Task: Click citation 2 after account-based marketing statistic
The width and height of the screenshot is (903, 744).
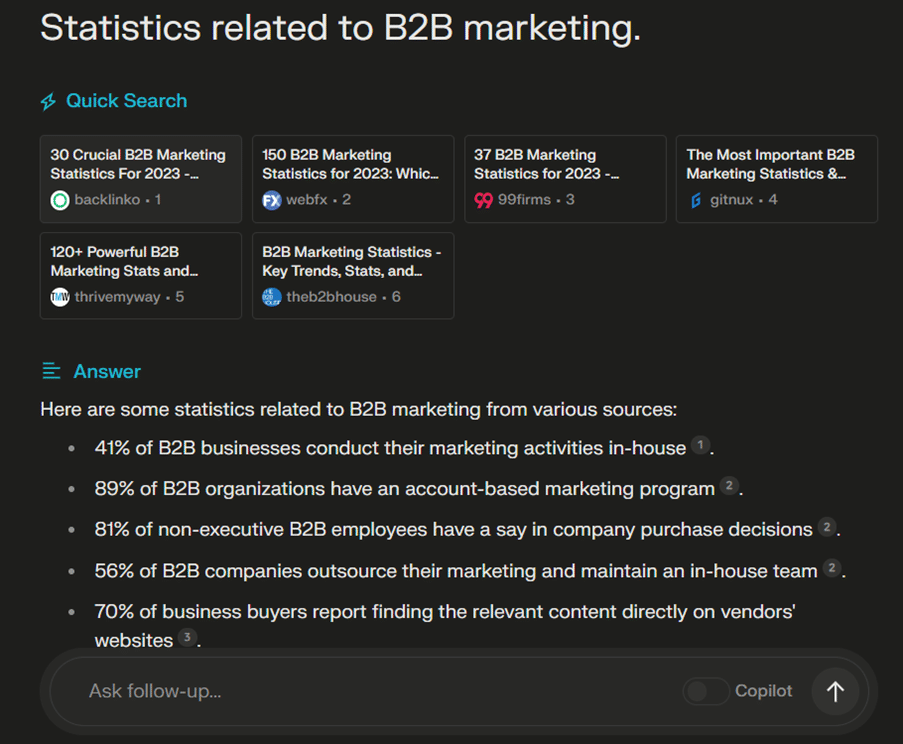Action: 730,487
